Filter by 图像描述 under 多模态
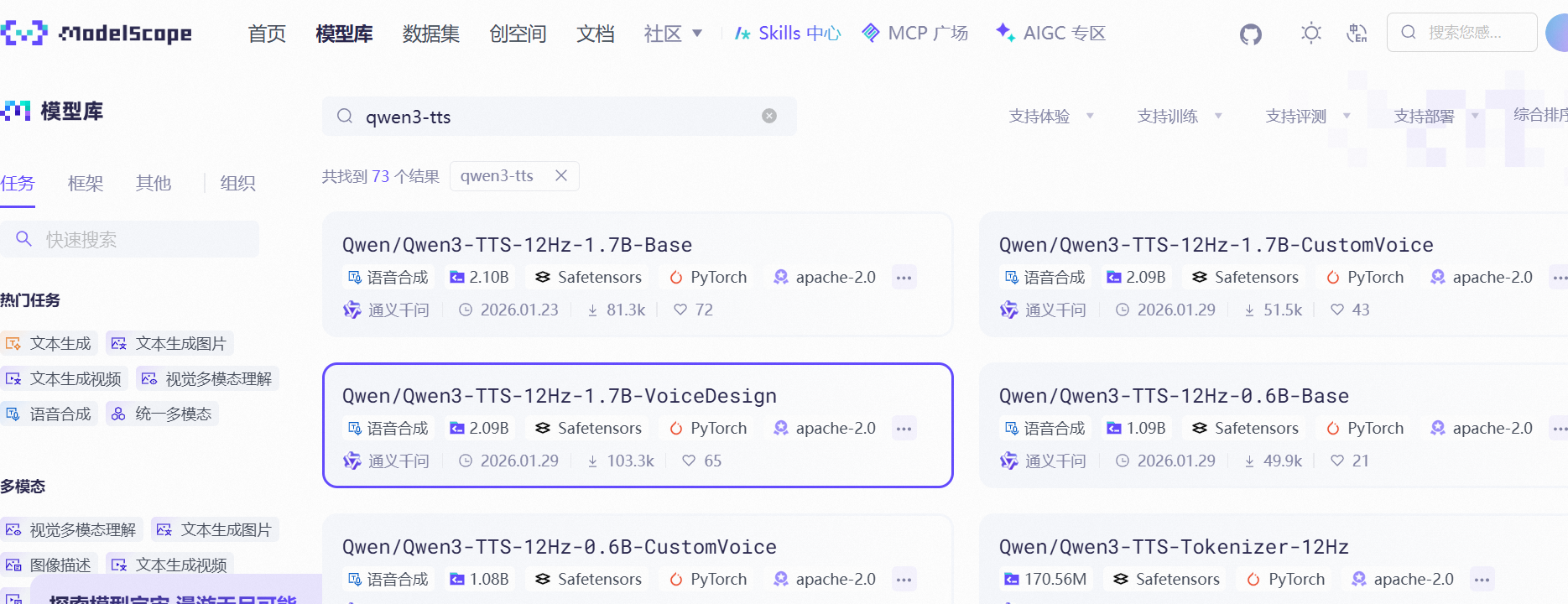The height and width of the screenshot is (604, 1568). [x=49, y=565]
